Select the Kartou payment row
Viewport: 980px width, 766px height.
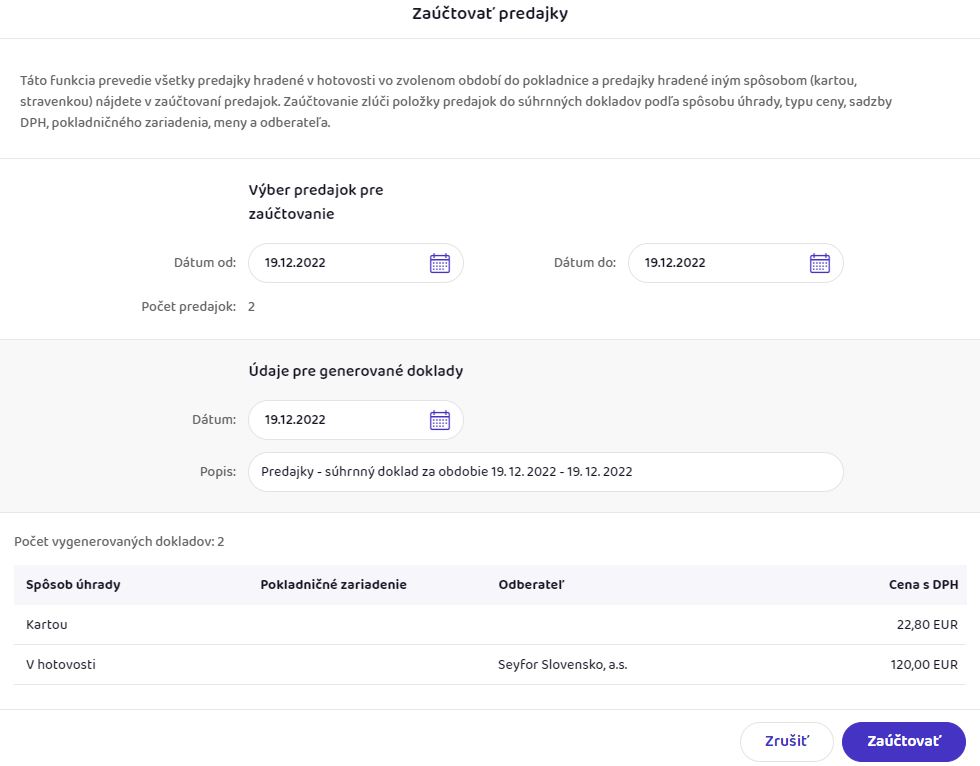(x=47, y=625)
